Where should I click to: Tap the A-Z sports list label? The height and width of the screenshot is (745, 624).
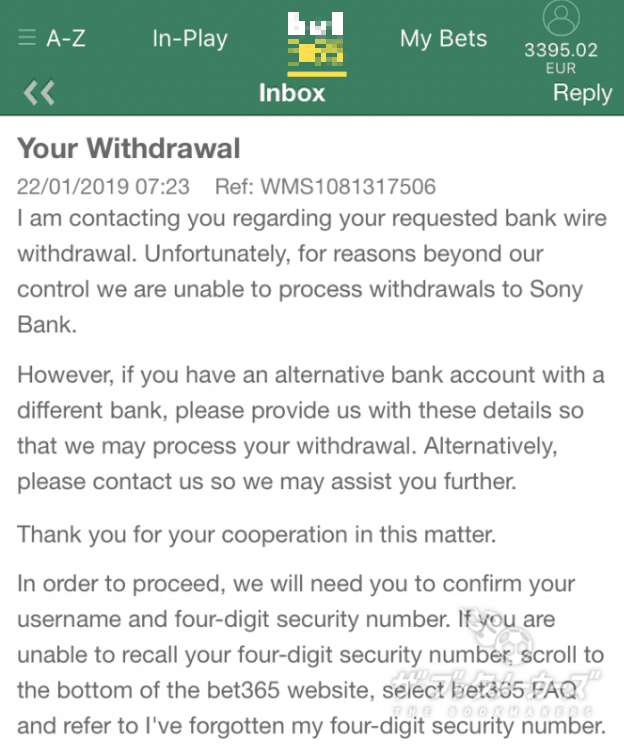point(66,38)
